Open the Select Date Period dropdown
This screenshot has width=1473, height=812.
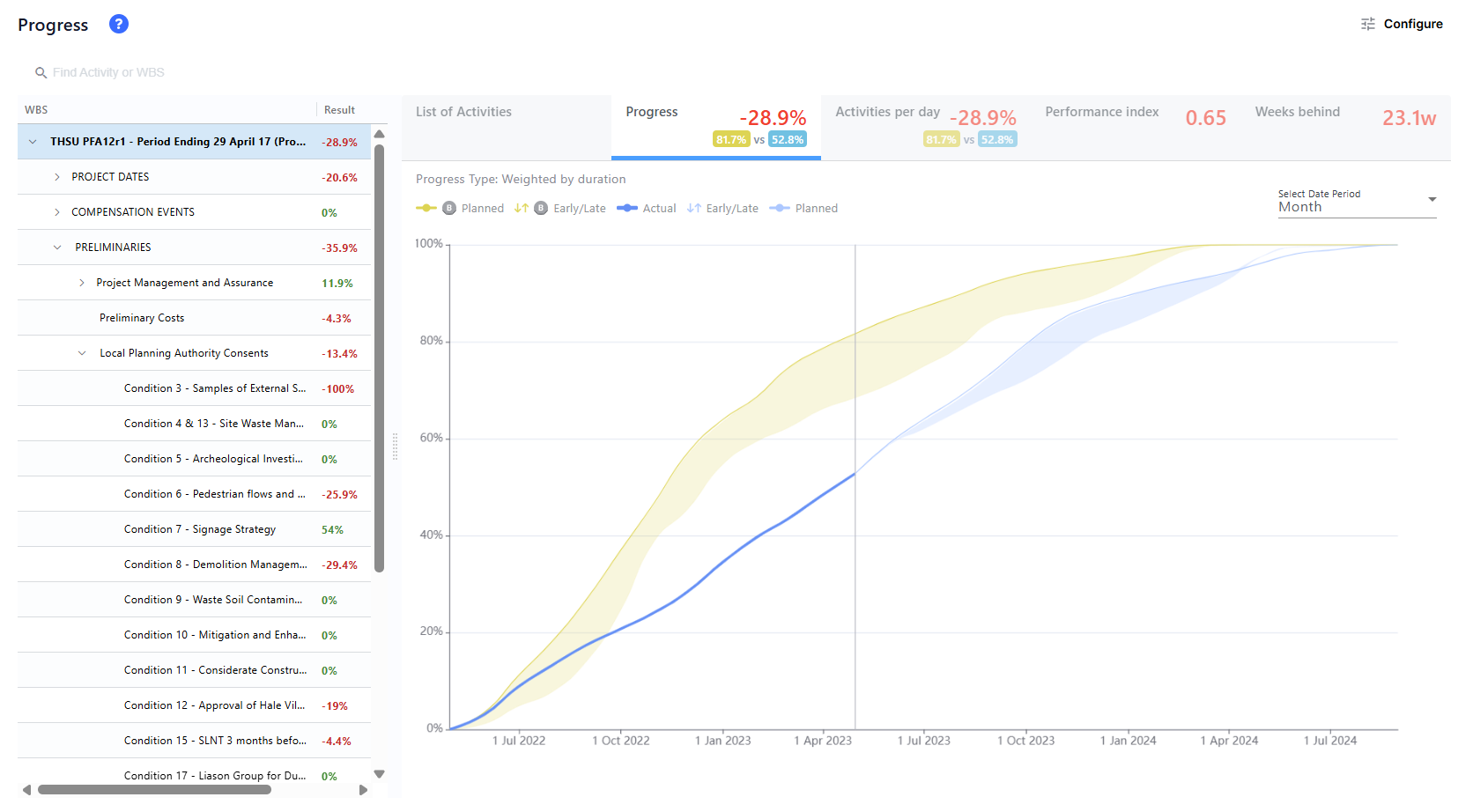(1356, 206)
